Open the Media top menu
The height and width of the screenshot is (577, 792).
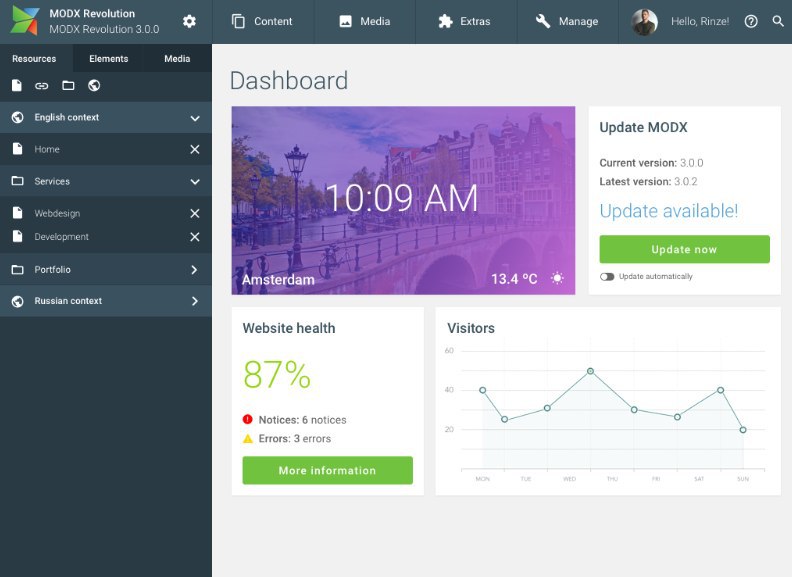[364, 22]
